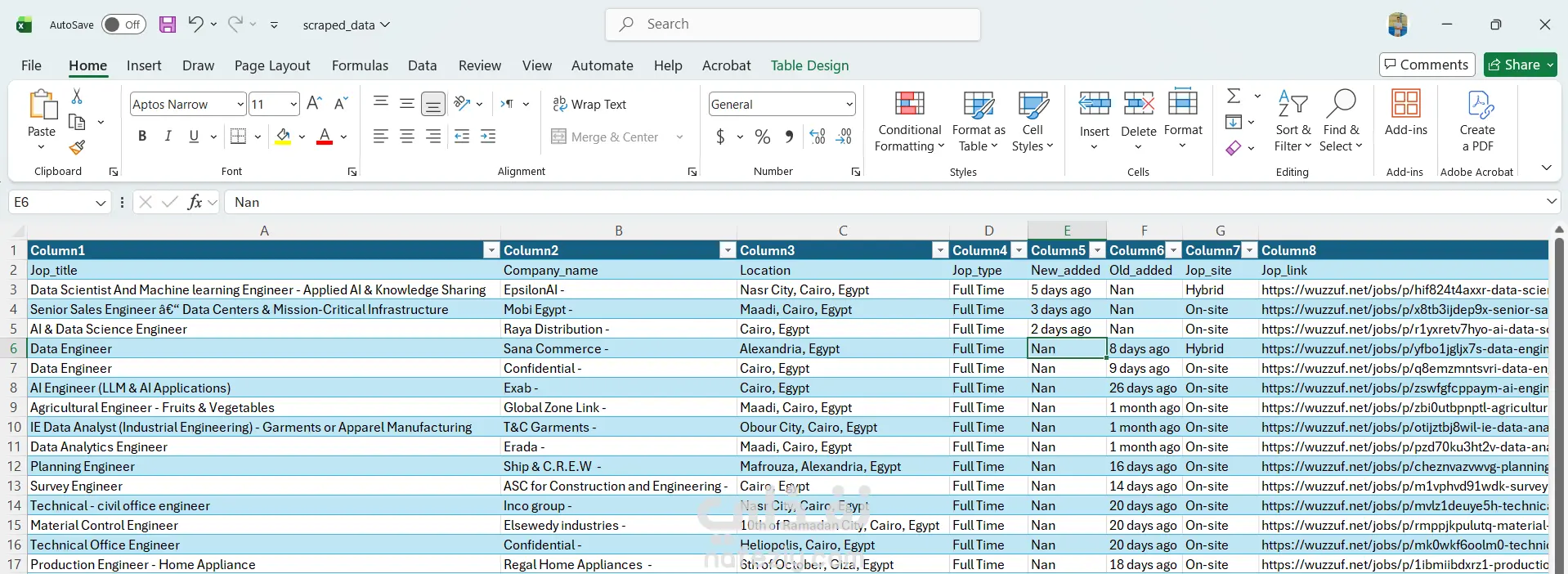The height and width of the screenshot is (574, 1568).
Task: Open the General number format dropdown
Action: [849, 104]
